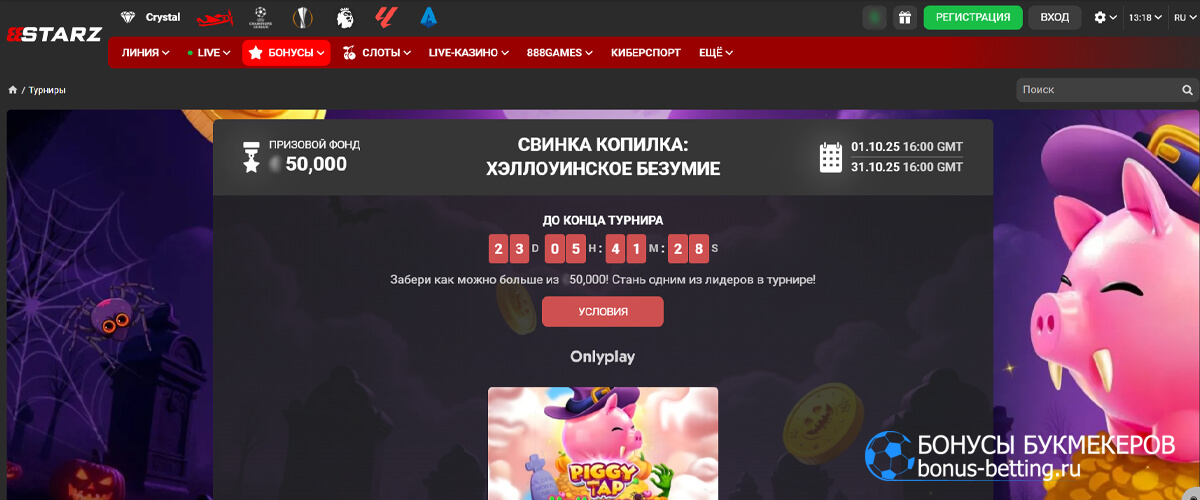Open the Serie A blue icon

tap(429, 17)
